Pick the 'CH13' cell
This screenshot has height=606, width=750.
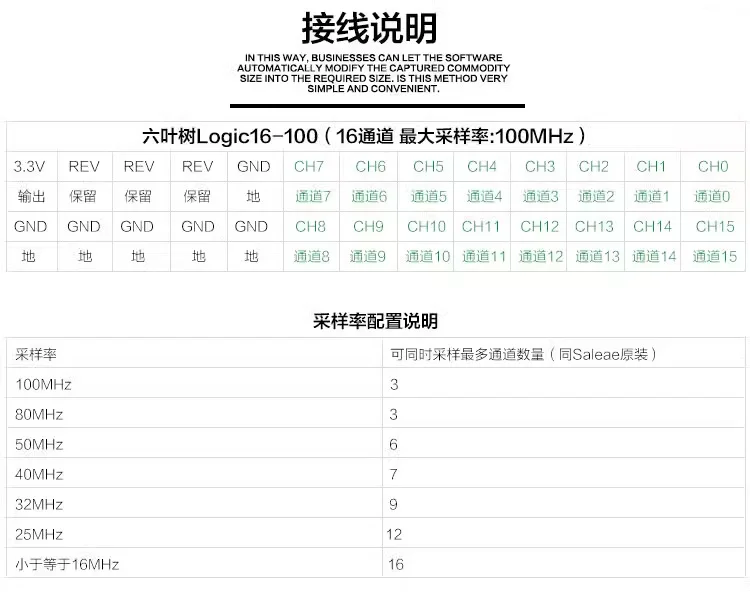(x=594, y=226)
